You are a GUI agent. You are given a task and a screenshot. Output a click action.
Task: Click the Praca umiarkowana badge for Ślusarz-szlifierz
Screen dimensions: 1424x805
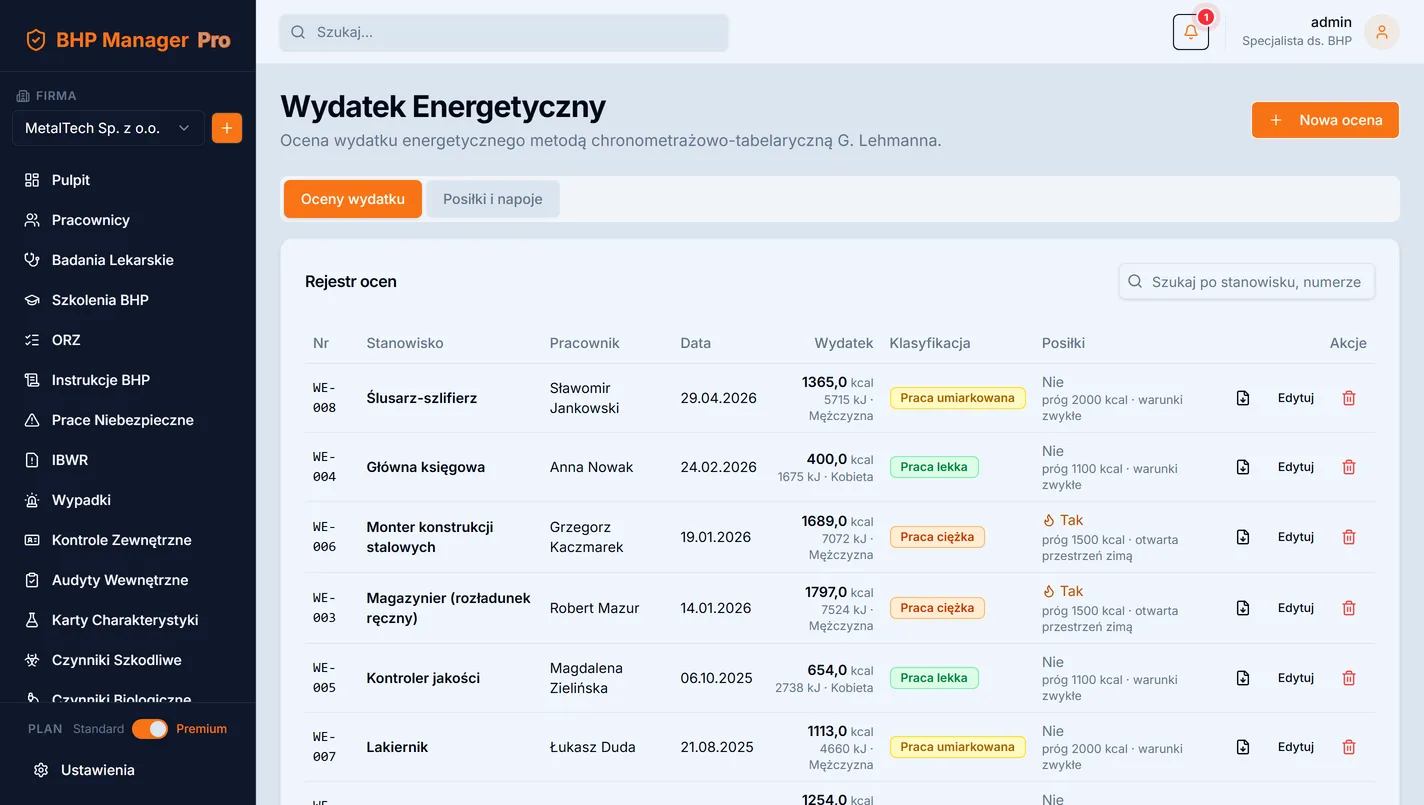coord(958,398)
